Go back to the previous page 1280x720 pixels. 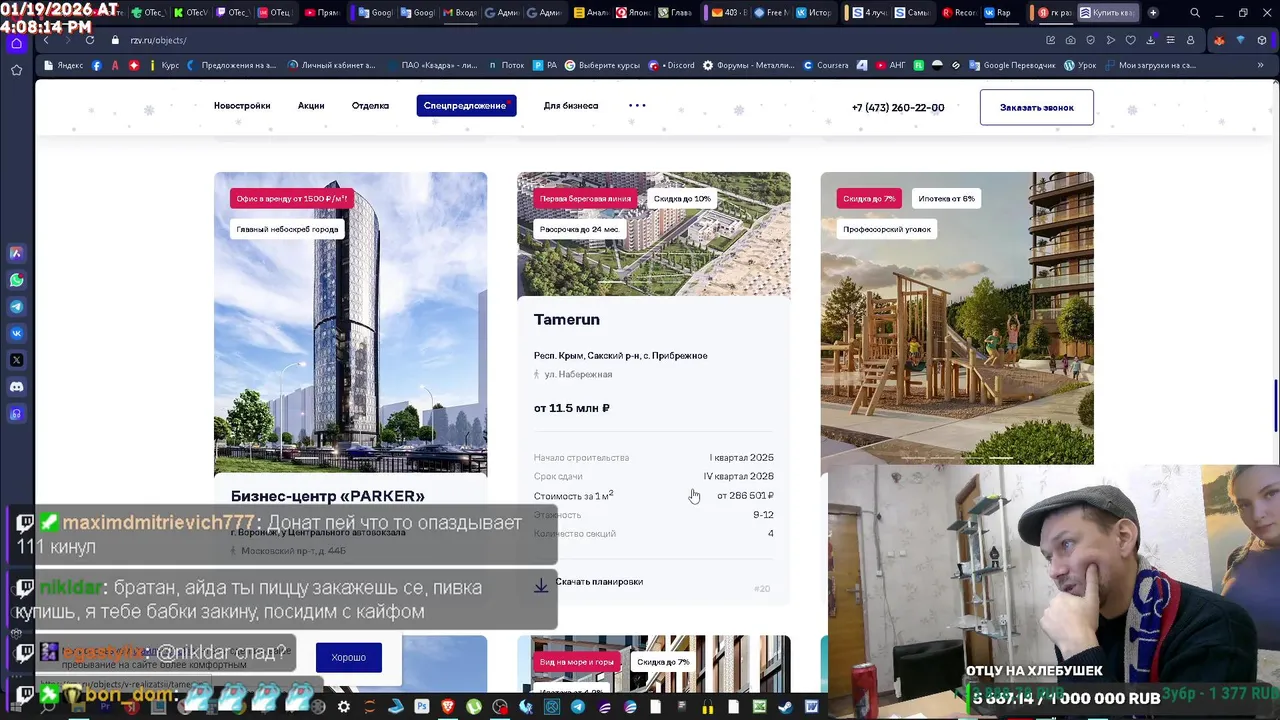46,40
